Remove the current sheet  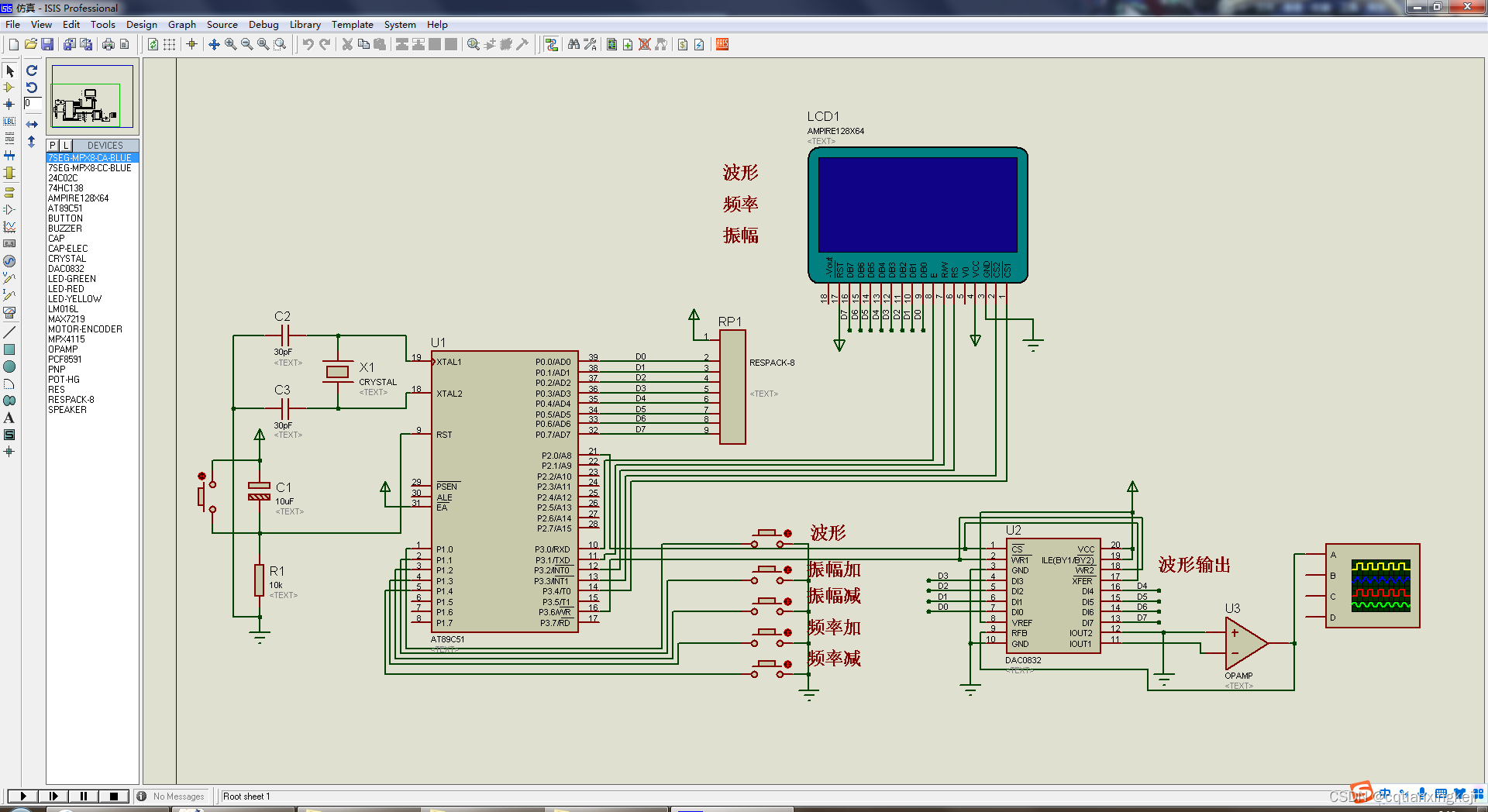(x=644, y=44)
